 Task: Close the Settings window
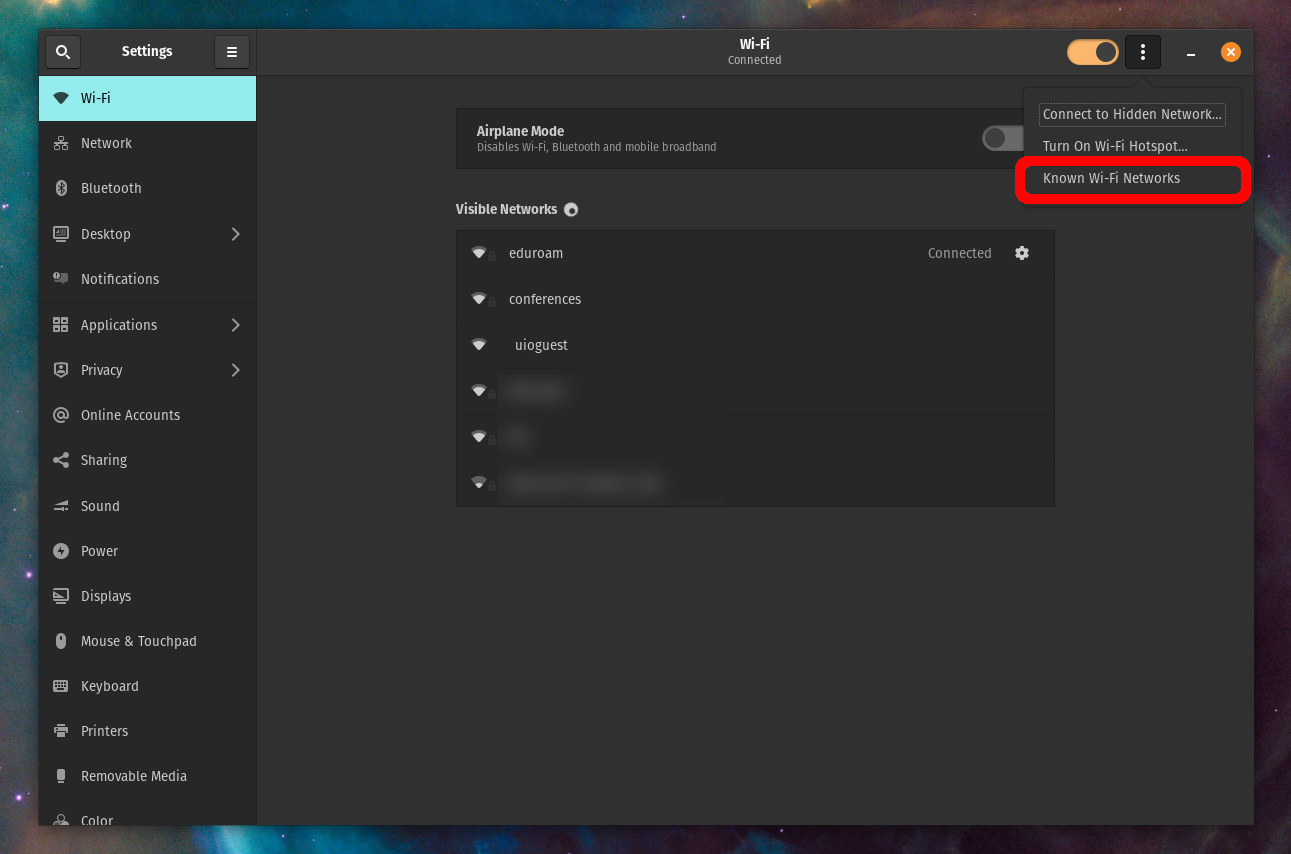(x=1231, y=52)
